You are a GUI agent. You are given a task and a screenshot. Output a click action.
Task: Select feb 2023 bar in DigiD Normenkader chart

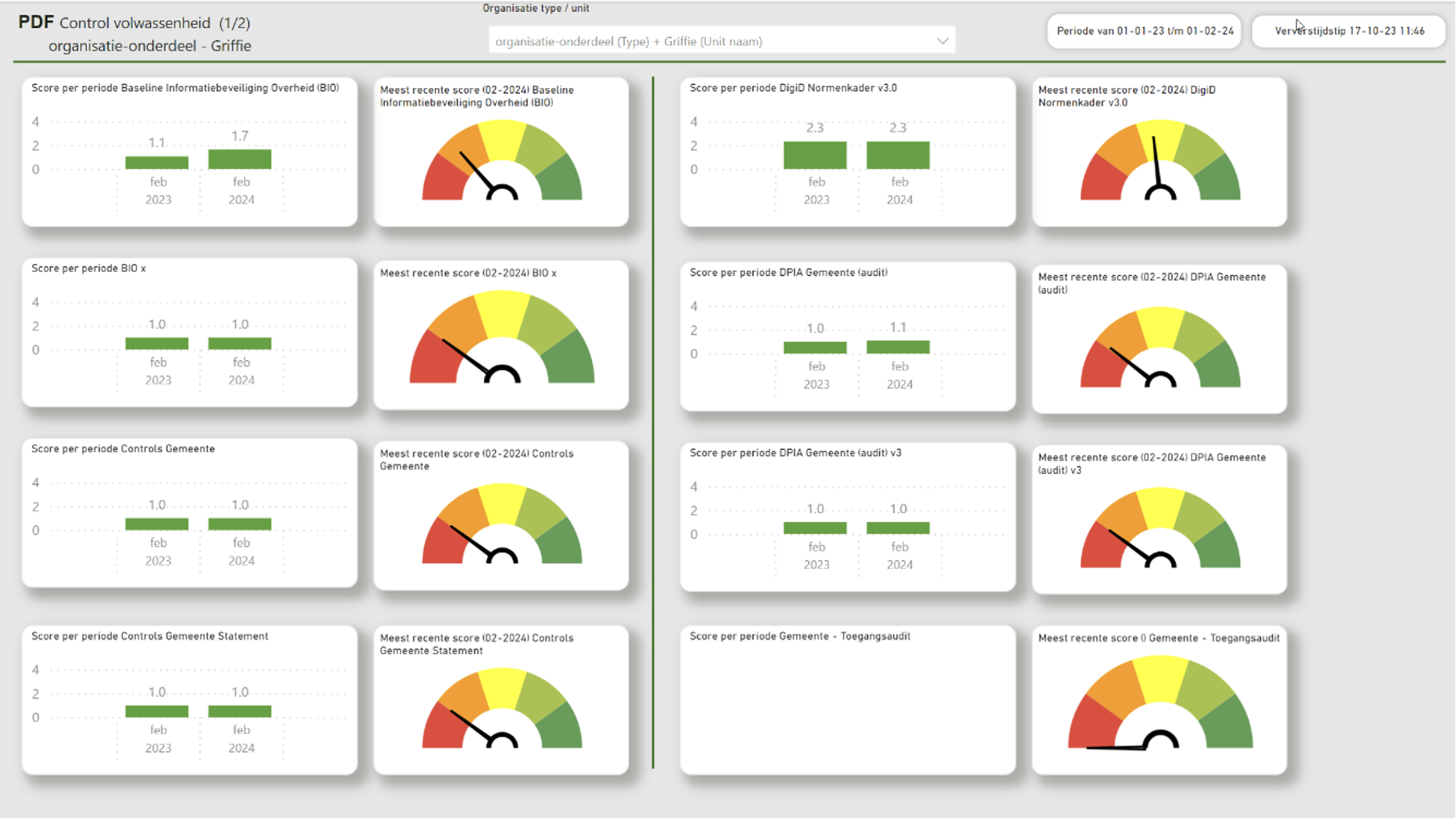pos(815,155)
